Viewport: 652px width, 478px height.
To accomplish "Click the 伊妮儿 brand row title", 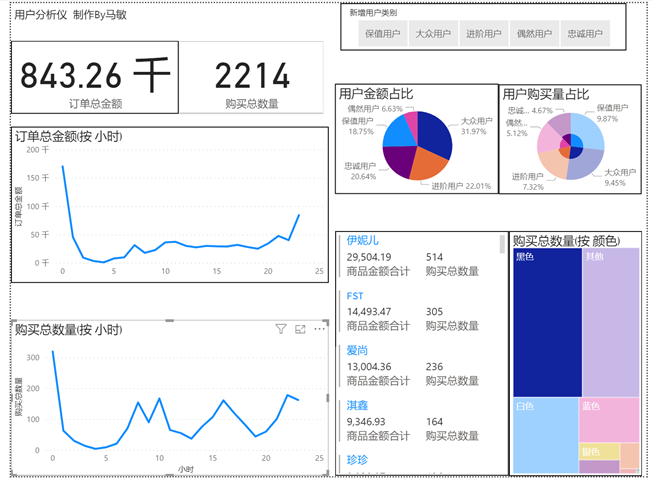I will point(363,240).
